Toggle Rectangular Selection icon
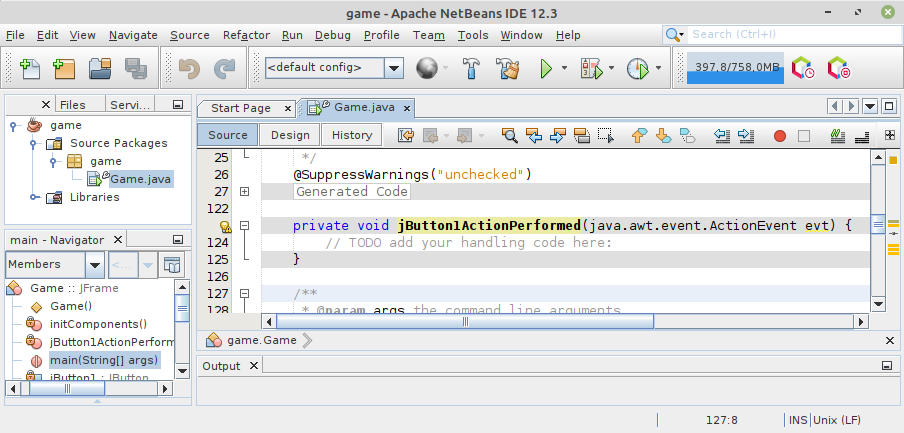Viewport: 904px width, 433px height. point(606,135)
